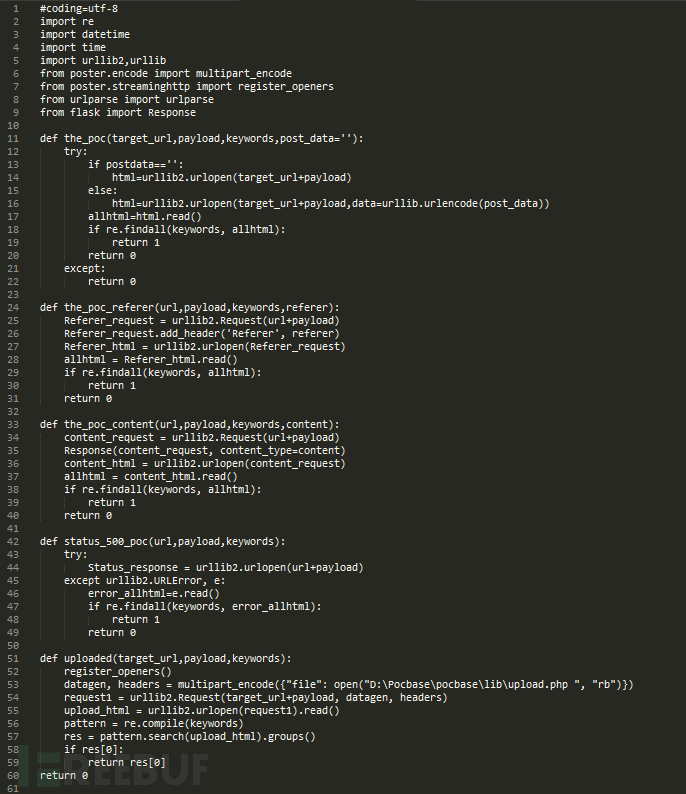Click line number 11 in the gutter
This screenshot has height=794, width=686.
(x=13, y=139)
